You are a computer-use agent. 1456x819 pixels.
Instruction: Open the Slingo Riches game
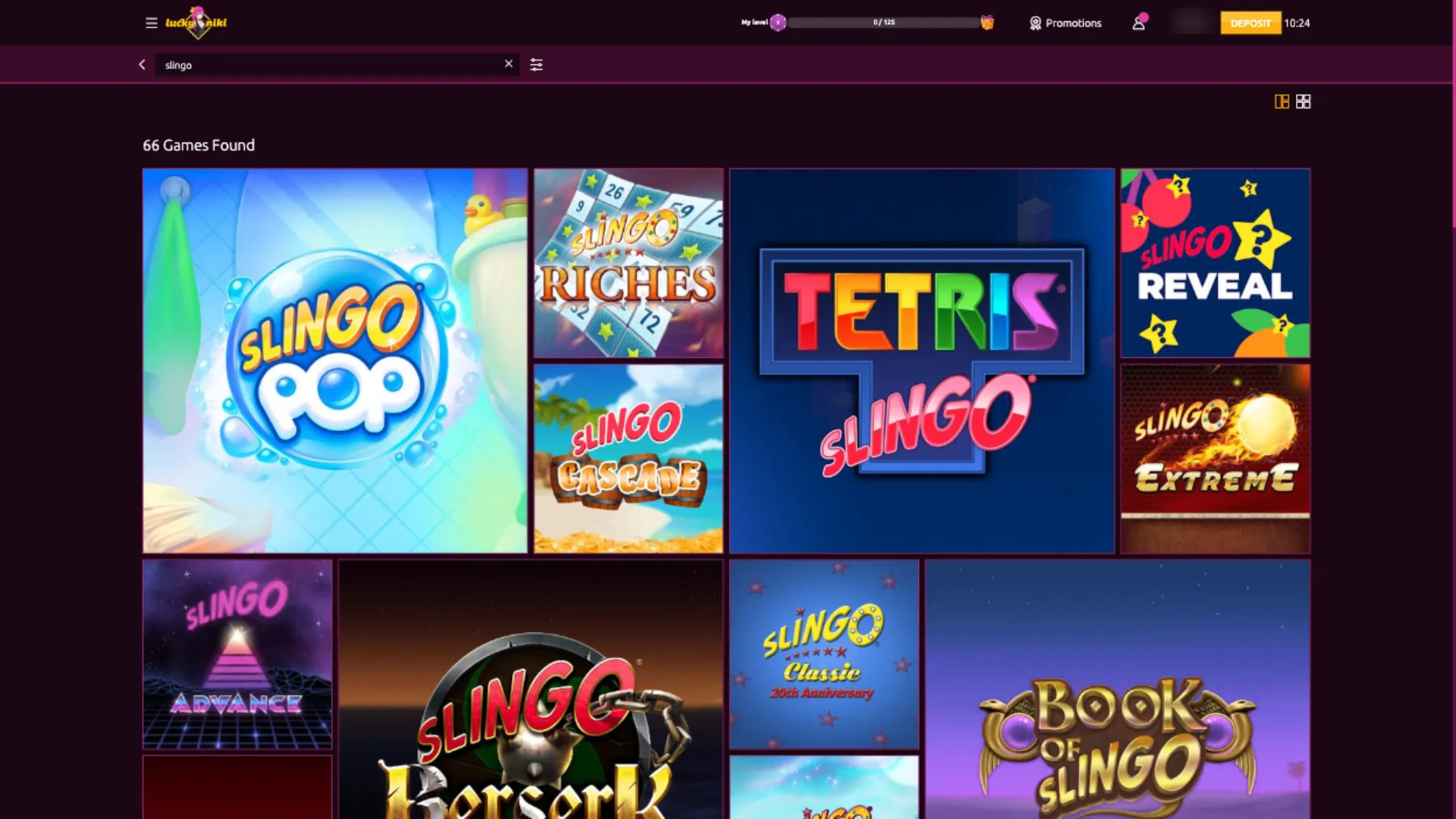point(629,263)
